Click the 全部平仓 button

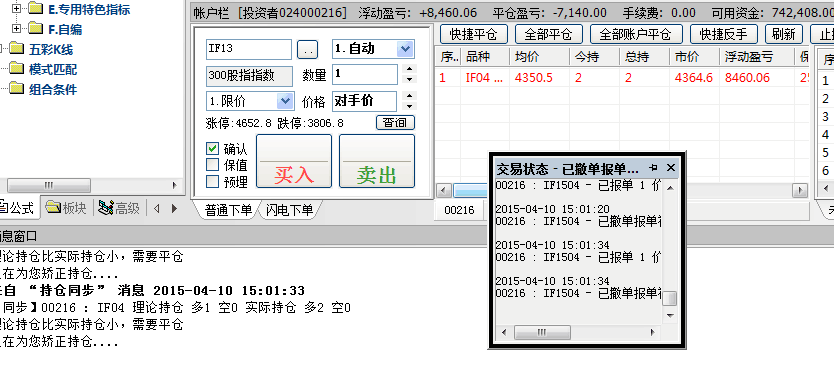[x=549, y=35]
